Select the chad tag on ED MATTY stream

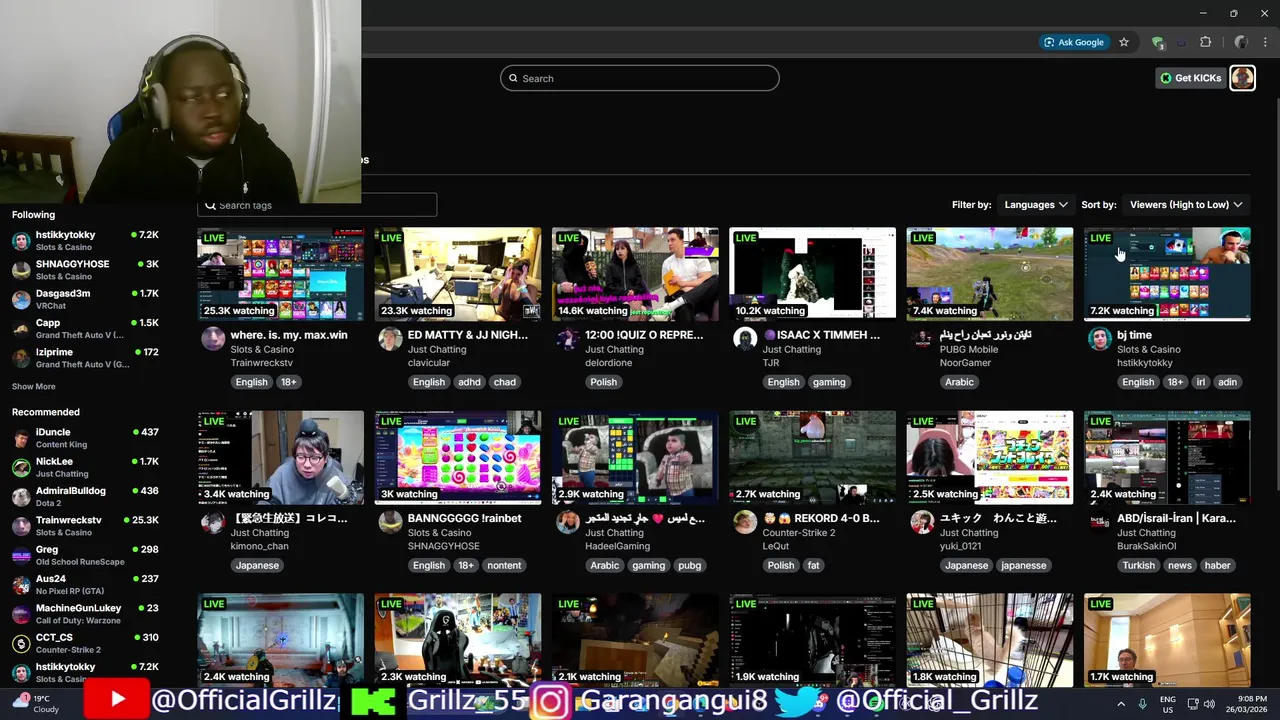click(505, 382)
